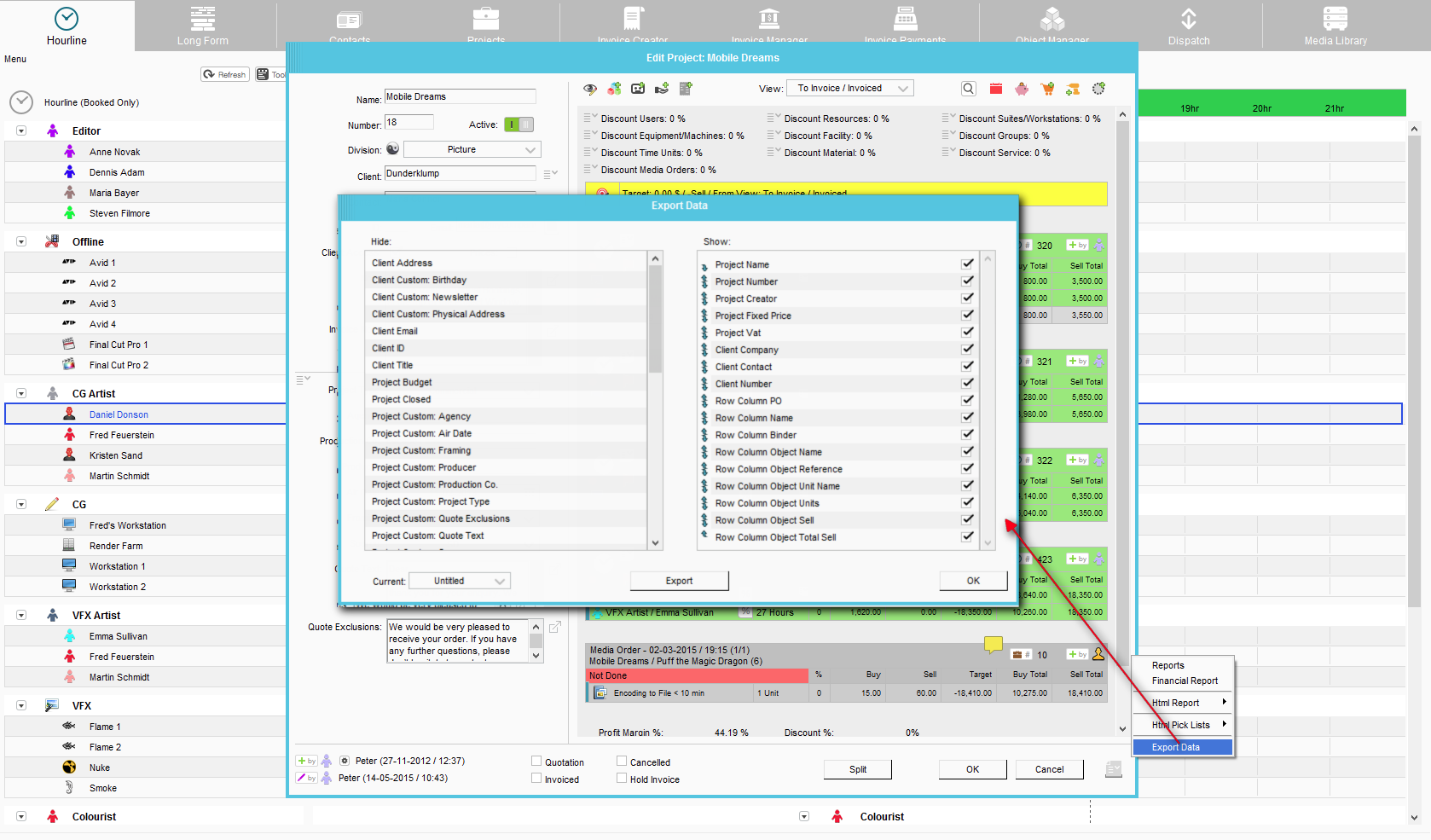Open the search icon in Edit Project toolbar
The width and height of the screenshot is (1431, 840).
[968, 88]
